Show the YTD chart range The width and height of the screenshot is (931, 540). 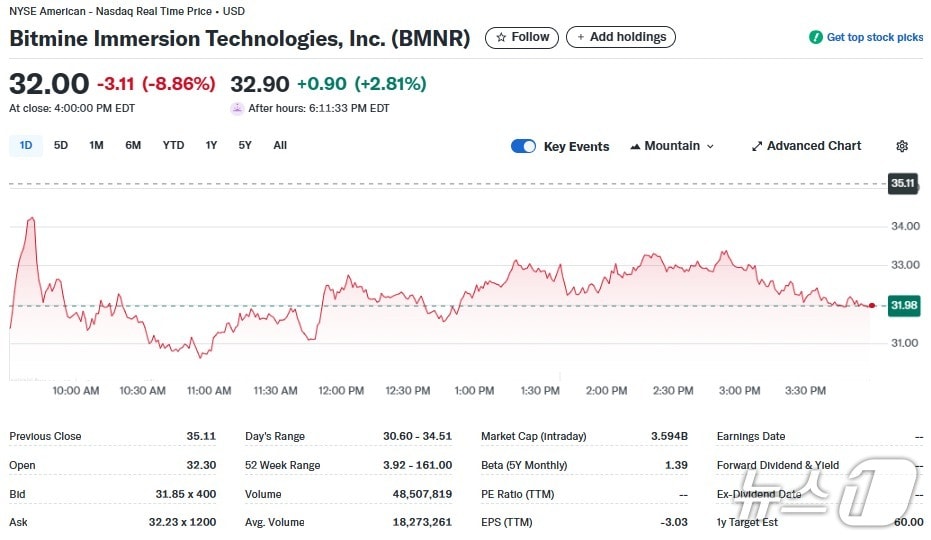173,145
